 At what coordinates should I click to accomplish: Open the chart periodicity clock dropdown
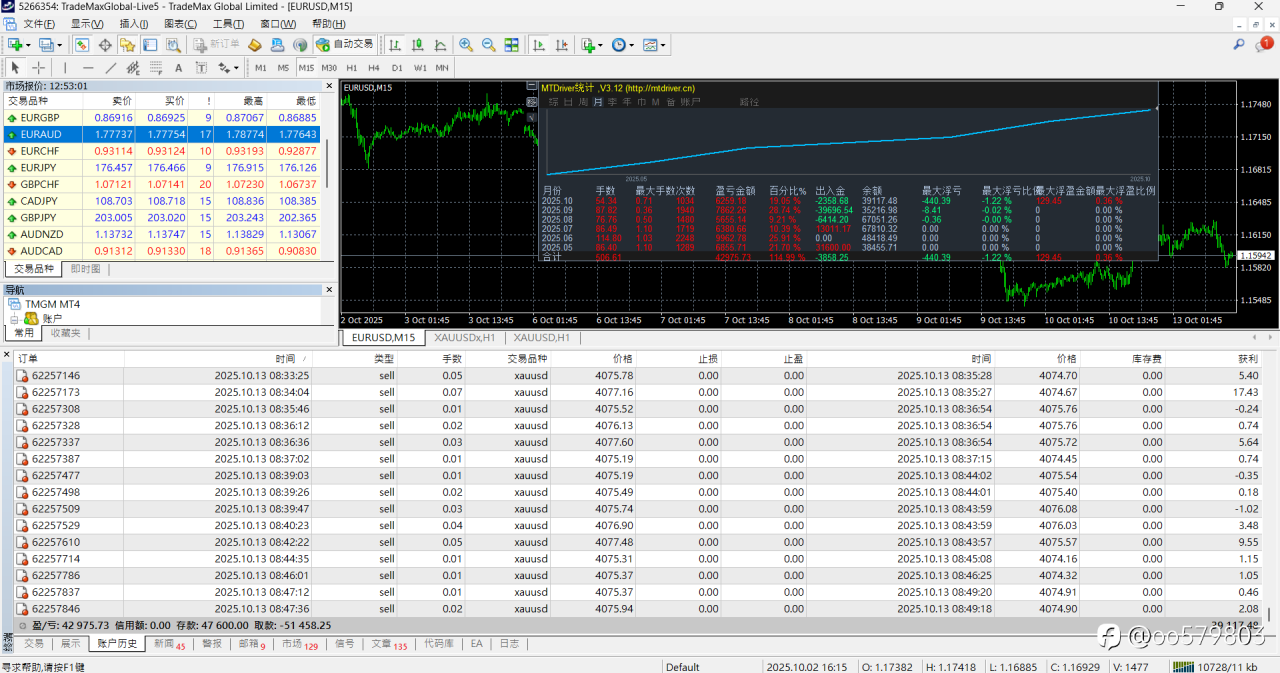623,45
